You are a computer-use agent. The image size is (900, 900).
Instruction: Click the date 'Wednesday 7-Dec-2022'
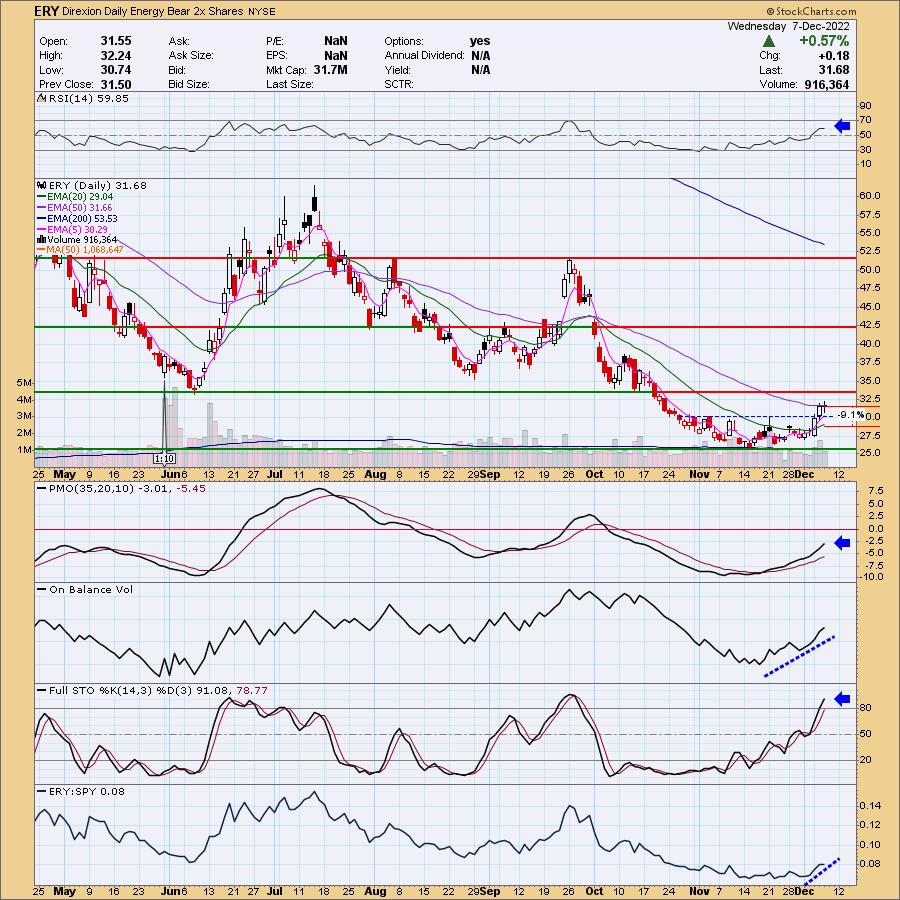789,26
